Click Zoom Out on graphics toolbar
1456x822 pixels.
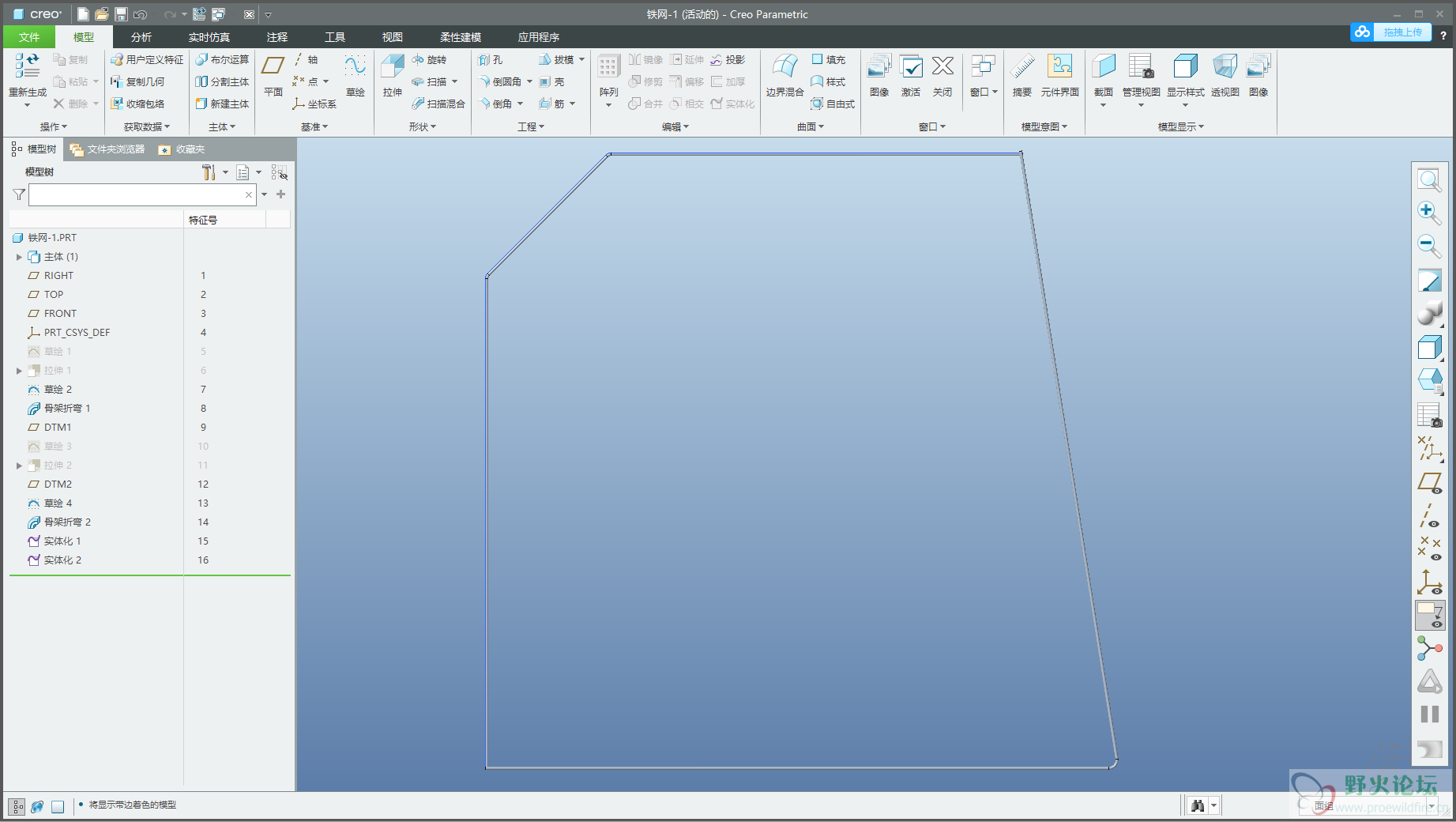click(x=1429, y=246)
